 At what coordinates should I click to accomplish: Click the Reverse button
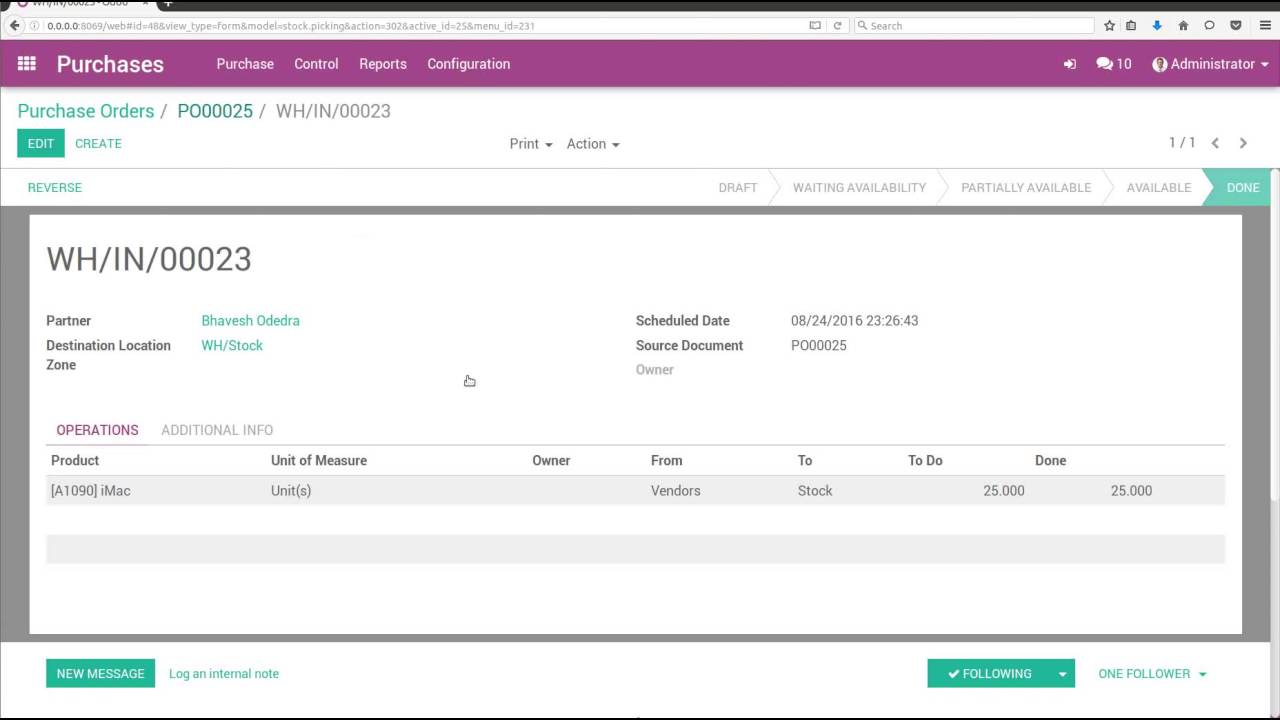55,187
